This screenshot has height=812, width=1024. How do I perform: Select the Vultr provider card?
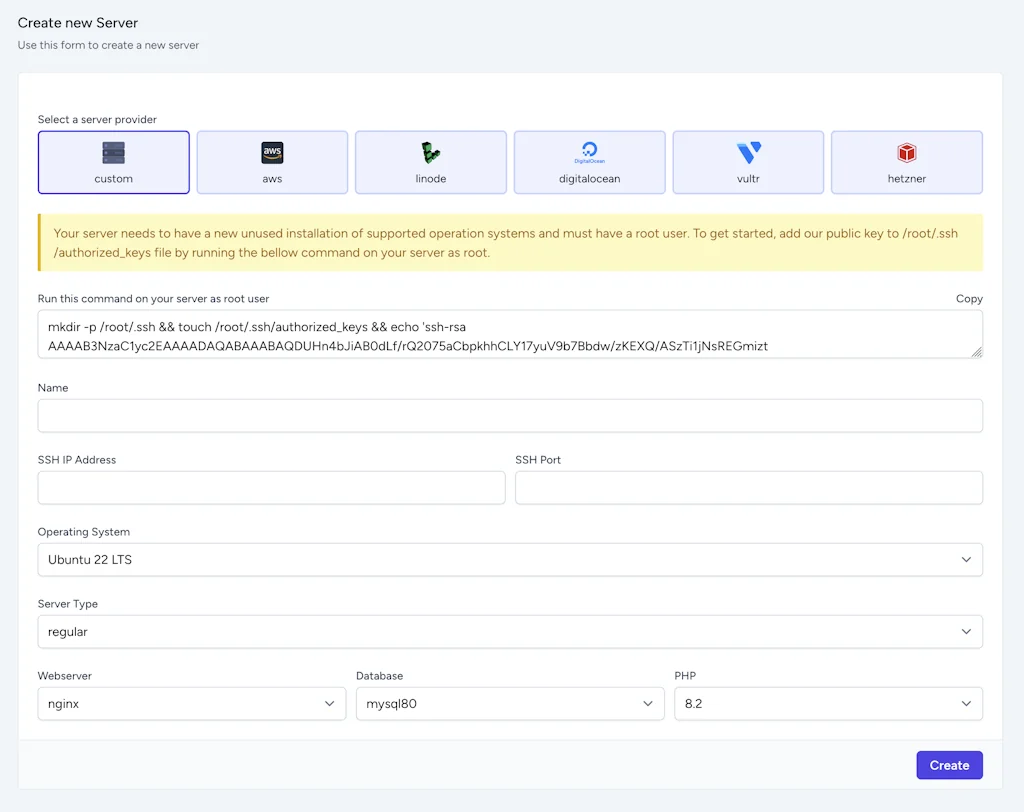point(748,162)
